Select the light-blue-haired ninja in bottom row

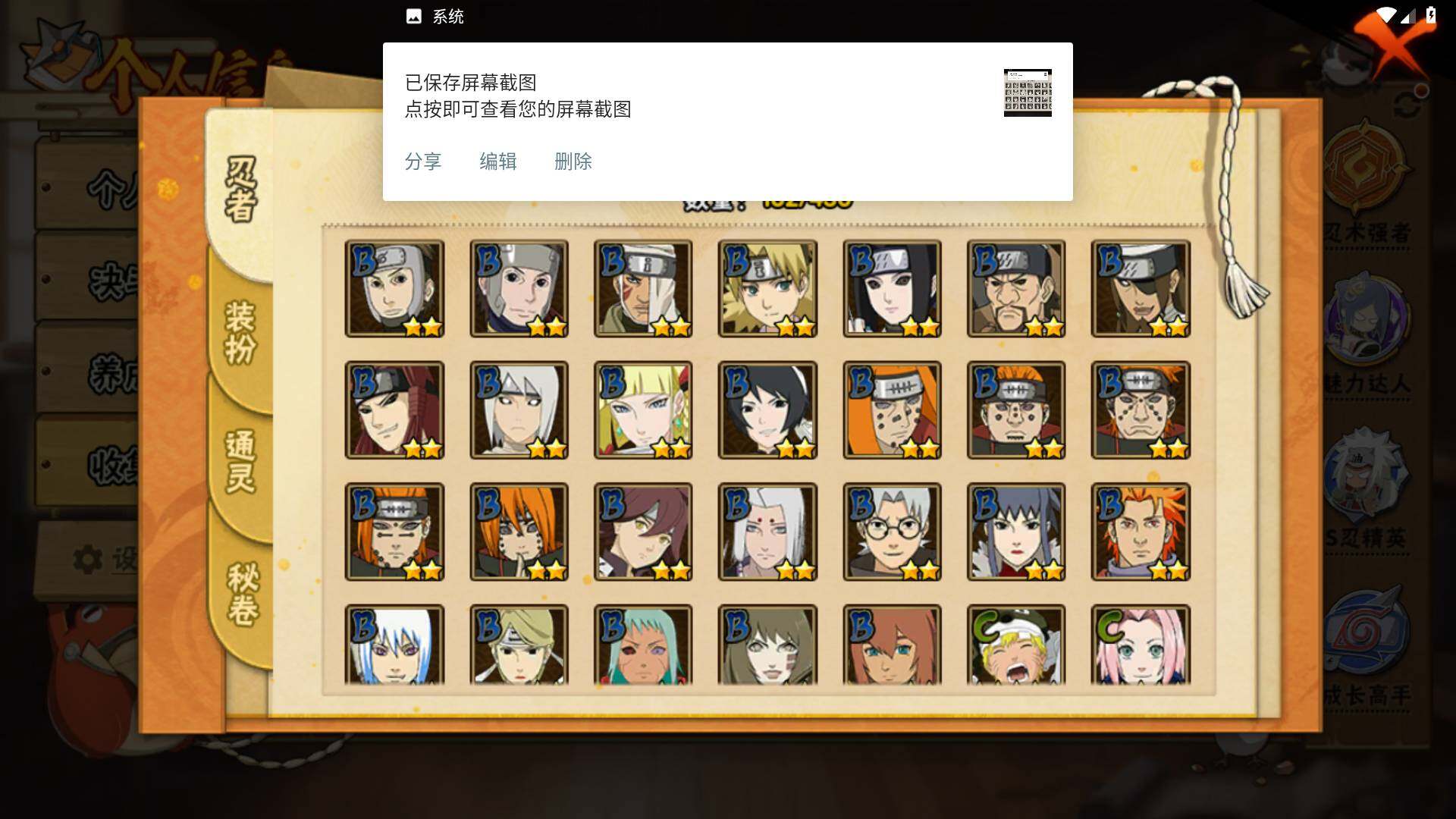coord(394,645)
